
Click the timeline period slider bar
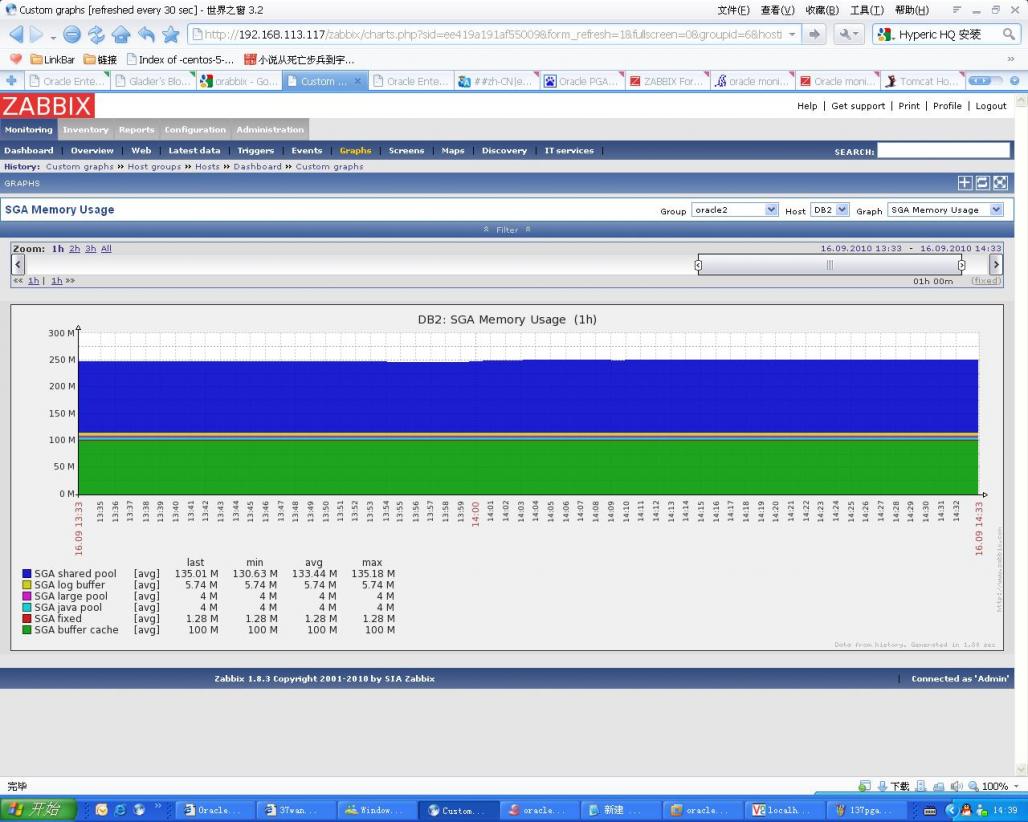pos(829,265)
